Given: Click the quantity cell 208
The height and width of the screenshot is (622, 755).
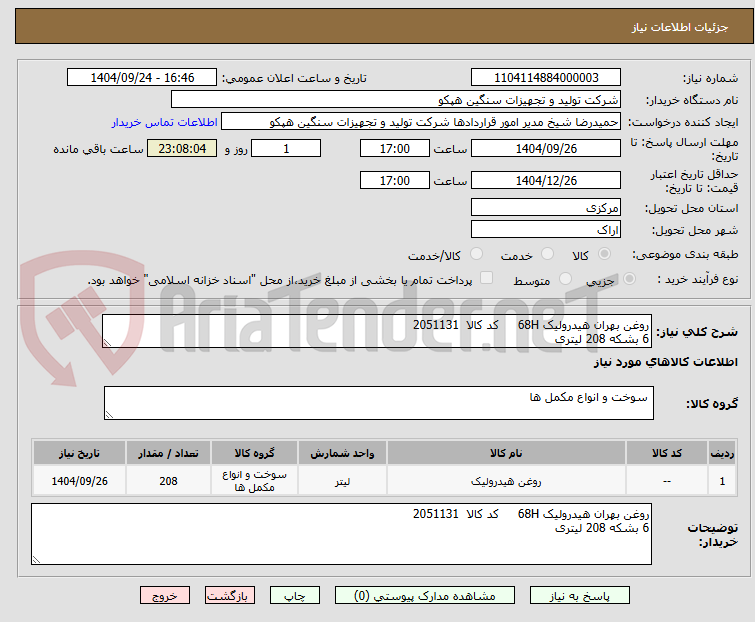Looking at the screenshot, I should coord(169,481).
